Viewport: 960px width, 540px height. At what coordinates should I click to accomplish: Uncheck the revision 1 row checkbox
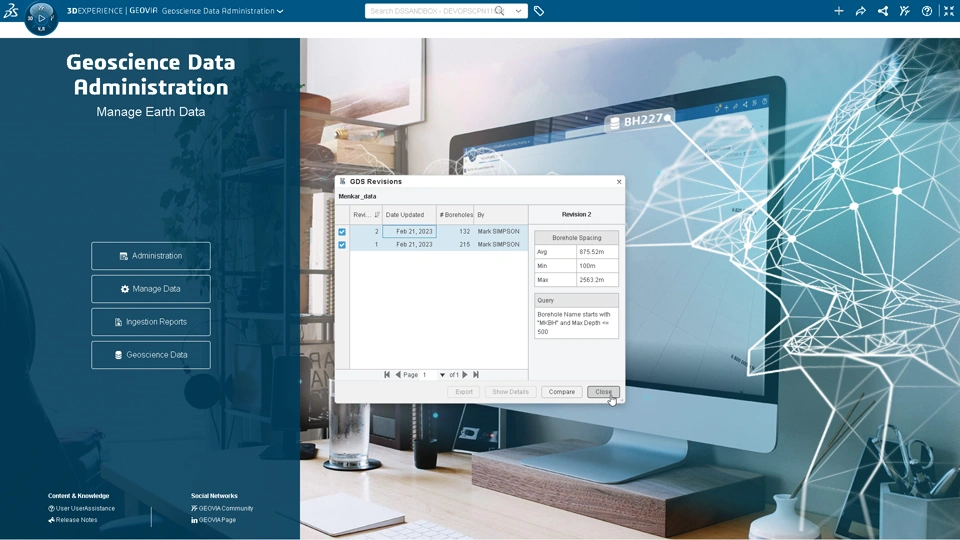pyautogui.click(x=342, y=245)
